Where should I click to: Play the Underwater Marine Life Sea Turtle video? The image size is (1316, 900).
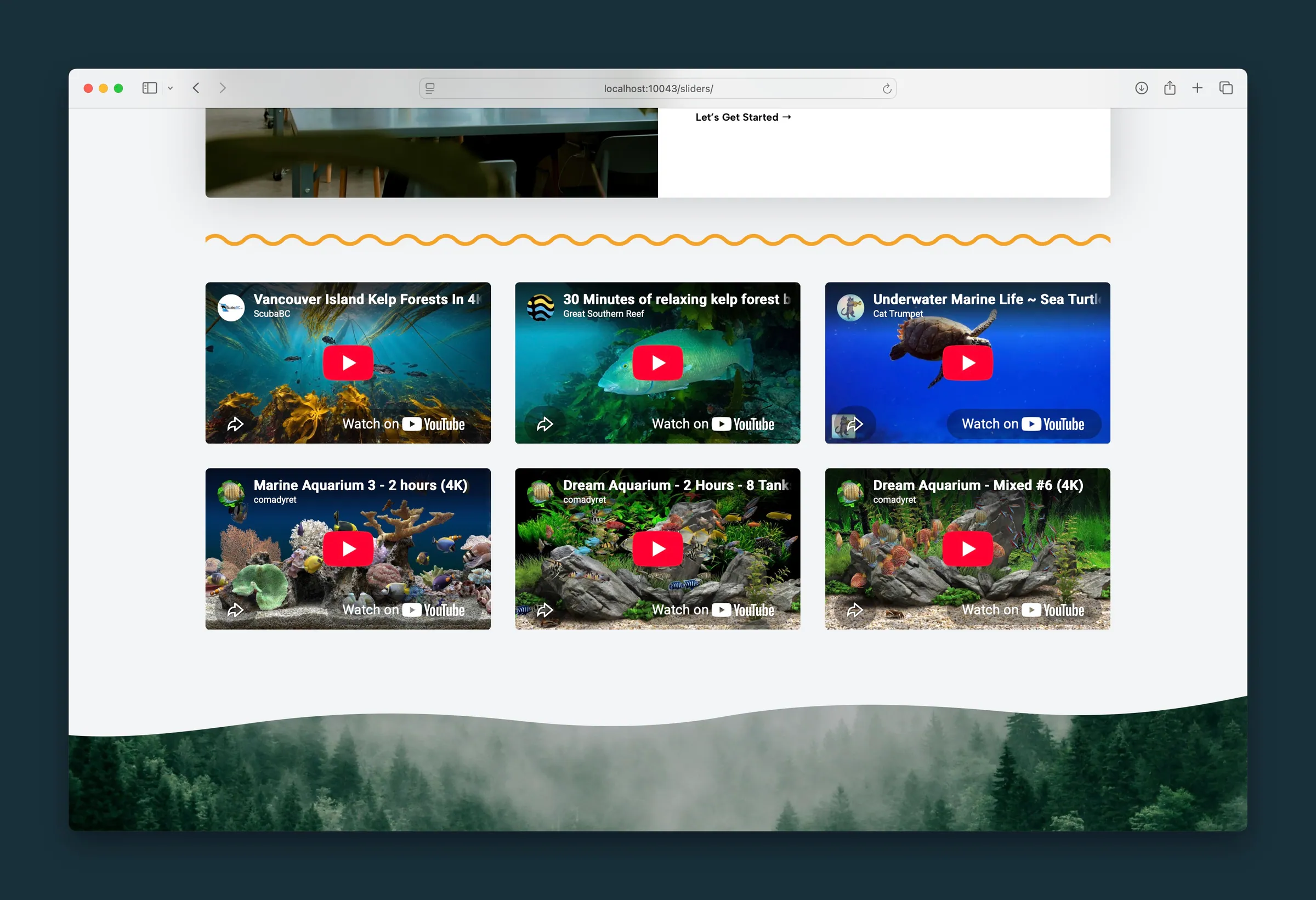[x=967, y=363]
